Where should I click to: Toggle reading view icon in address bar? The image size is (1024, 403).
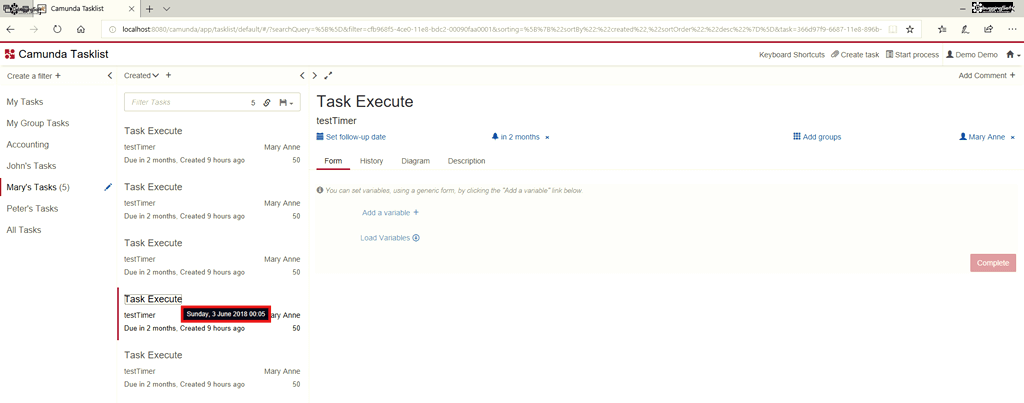(892, 29)
